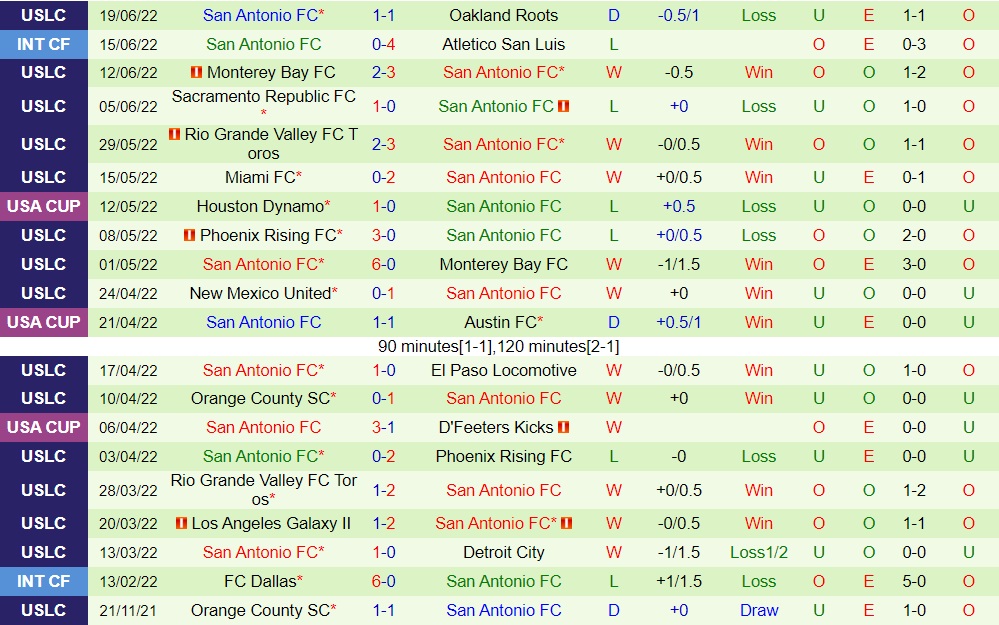Click the INT CF label on 15/06/22
999x625 pixels.
[x=44, y=44]
